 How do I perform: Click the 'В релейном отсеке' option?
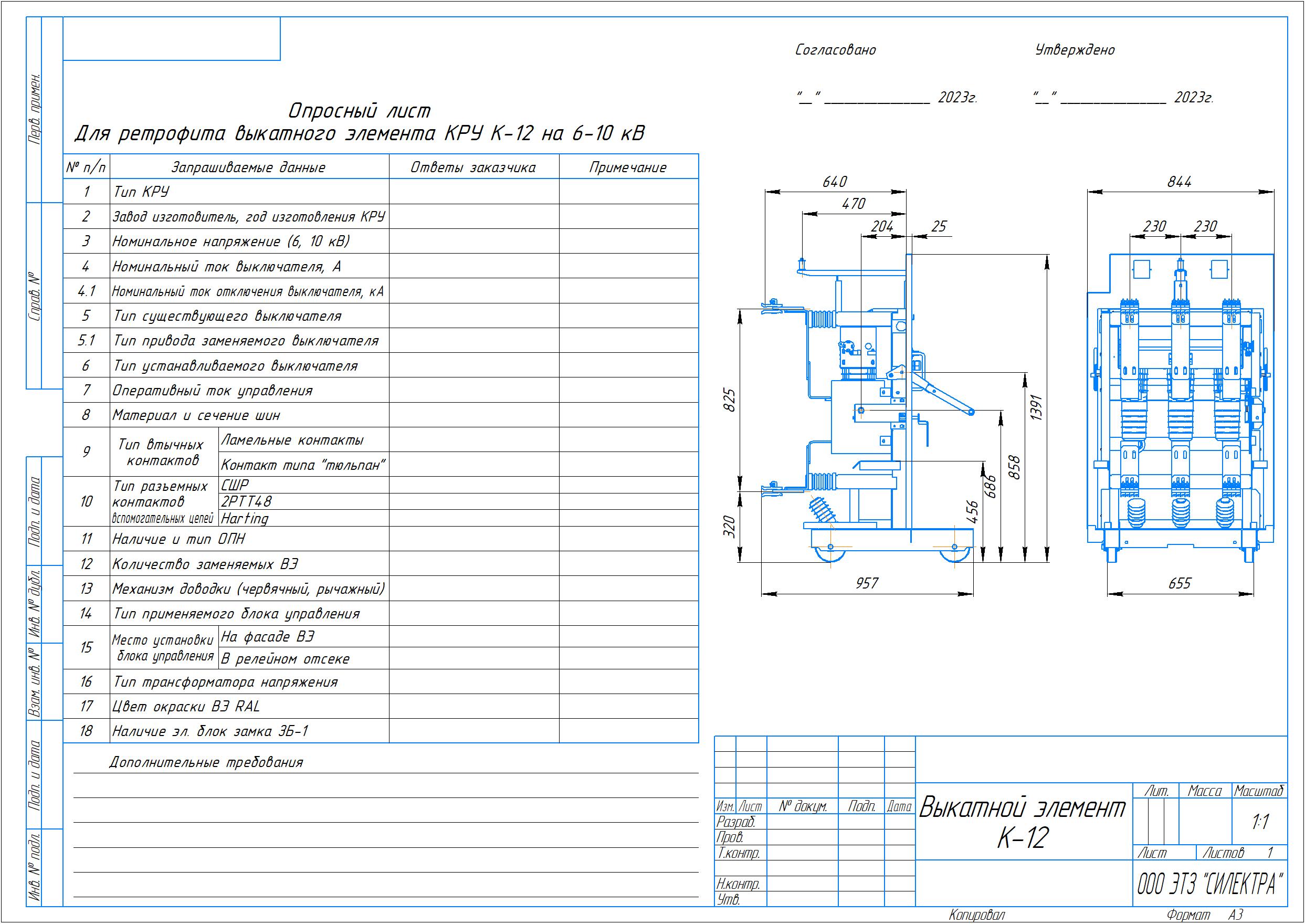pos(285,659)
